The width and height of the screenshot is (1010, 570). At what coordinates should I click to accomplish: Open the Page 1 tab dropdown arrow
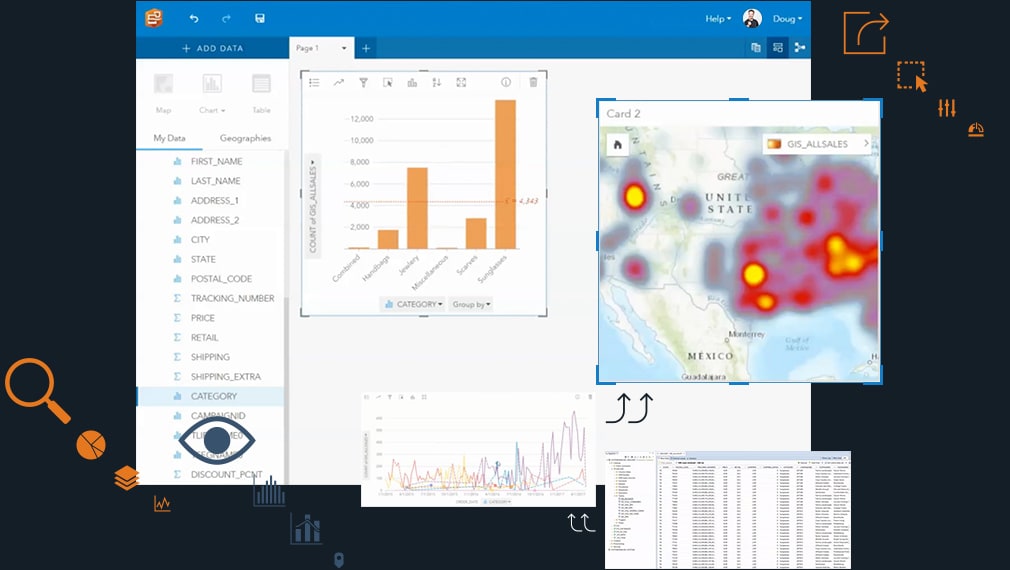(344, 48)
